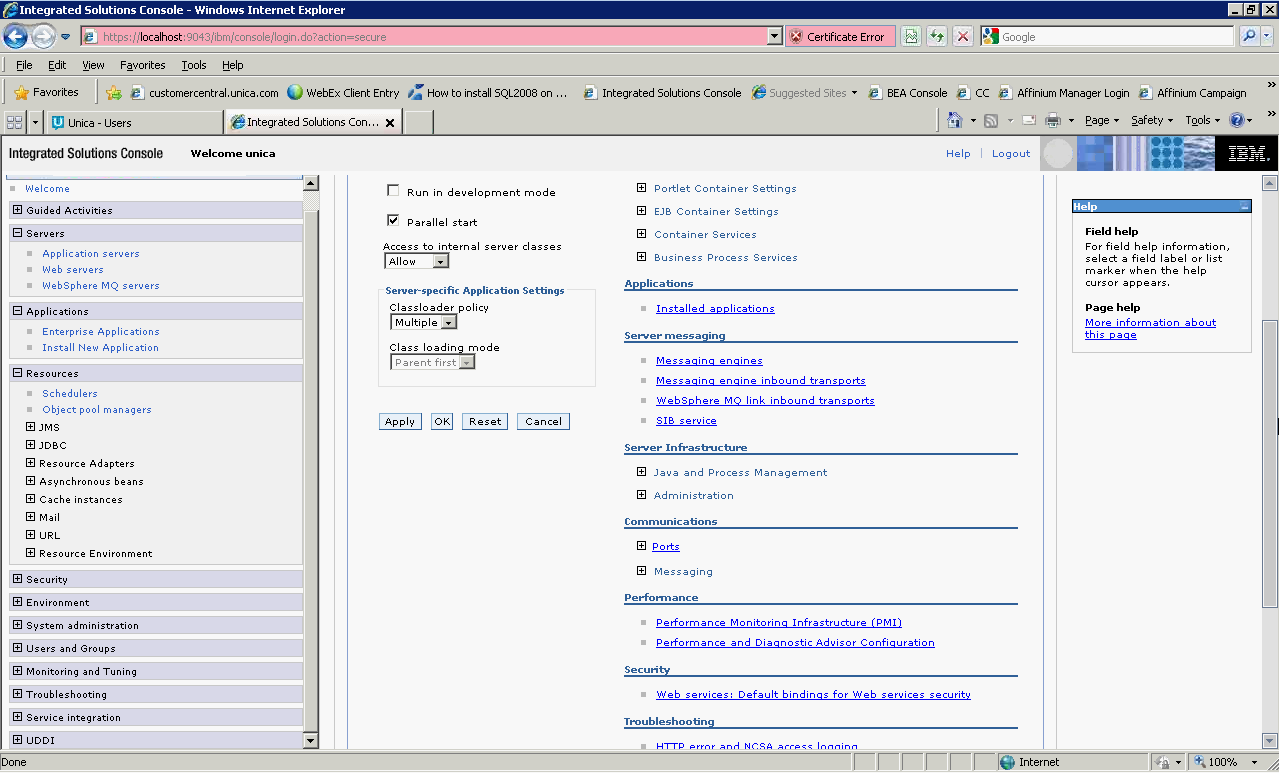
Task: Click the Reset button
Action: coord(485,421)
